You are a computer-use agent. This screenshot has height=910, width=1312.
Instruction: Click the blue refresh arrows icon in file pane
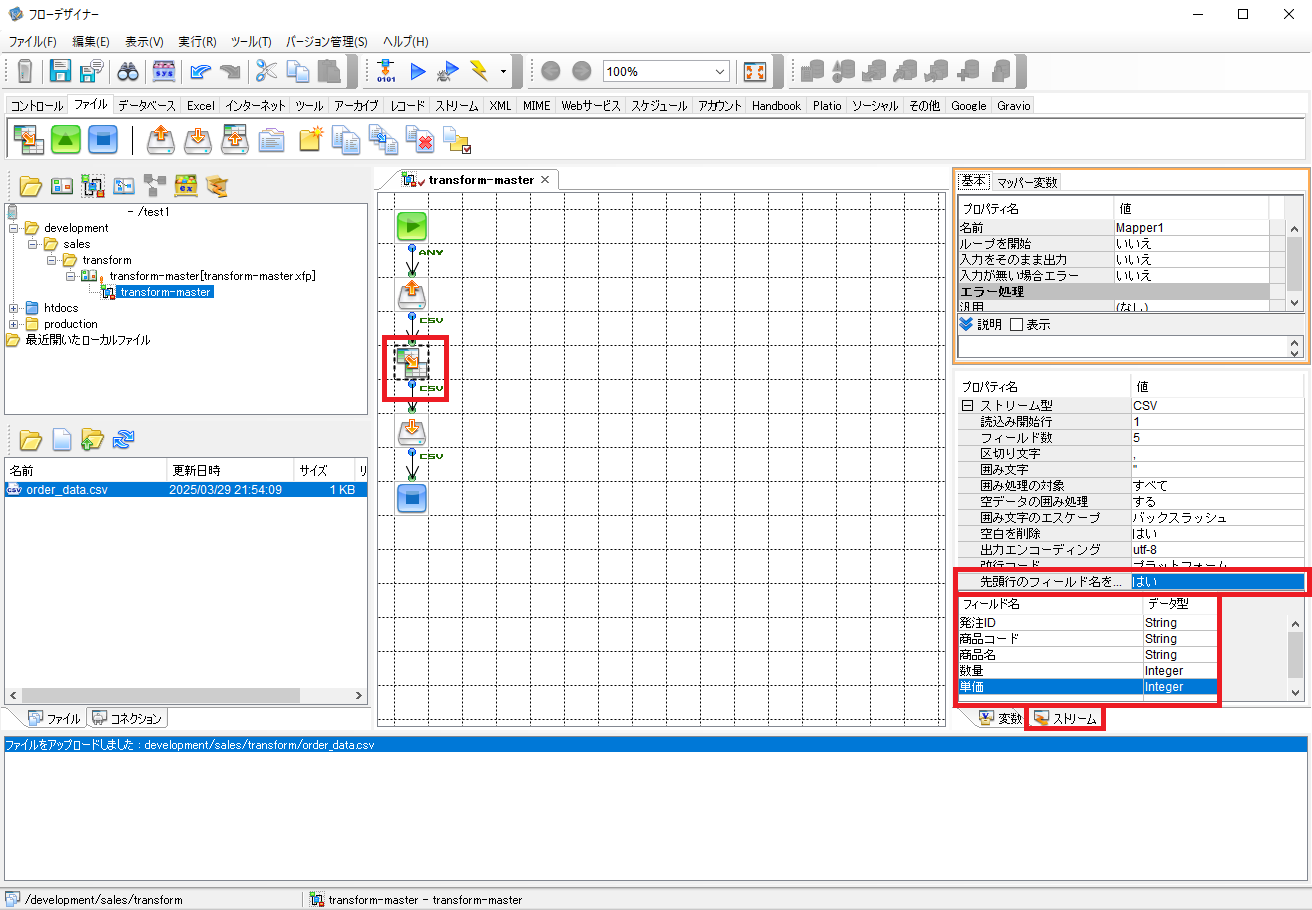(x=124, y=439)
